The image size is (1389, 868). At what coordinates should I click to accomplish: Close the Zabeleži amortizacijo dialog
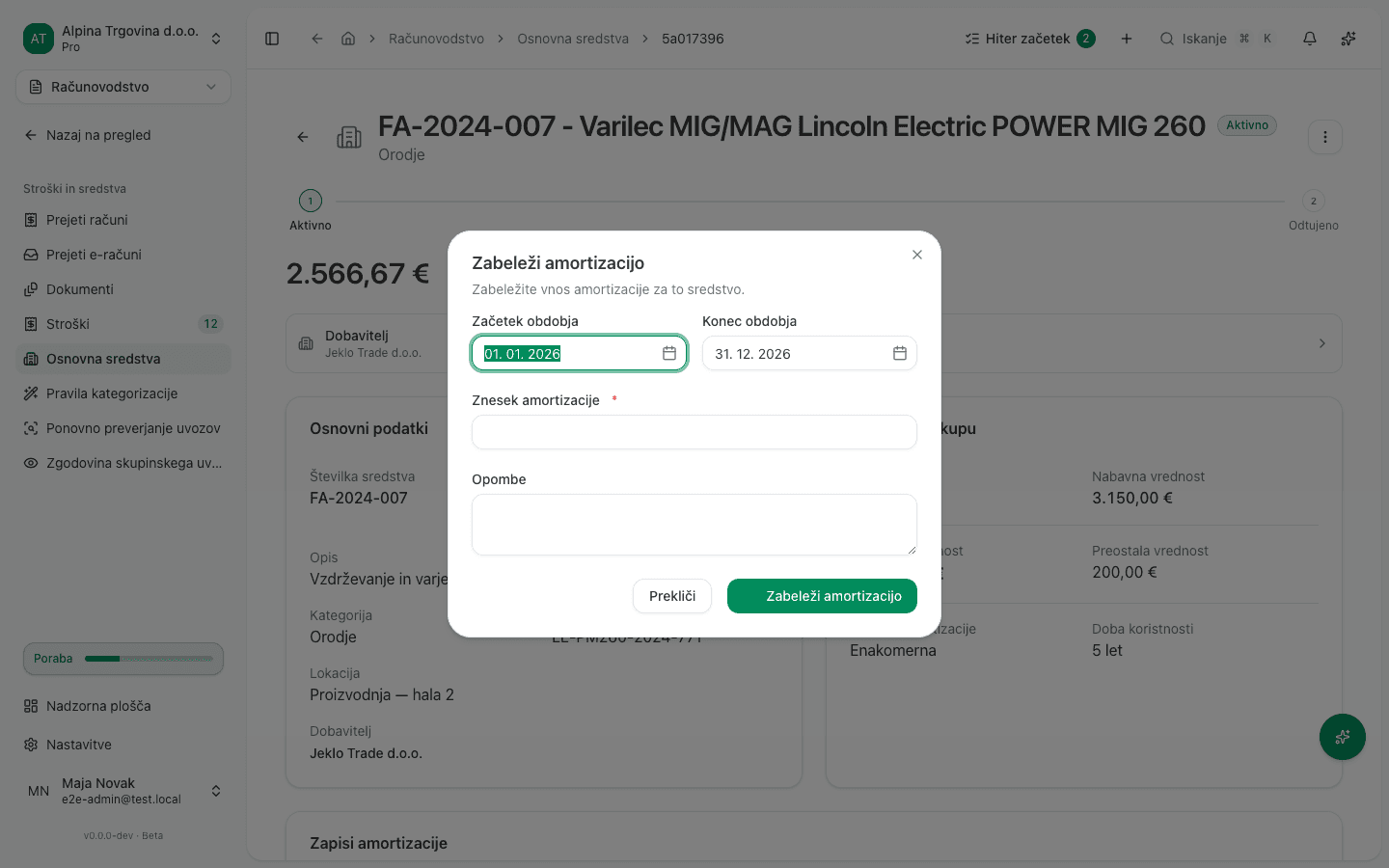click(x=917, y=255)
